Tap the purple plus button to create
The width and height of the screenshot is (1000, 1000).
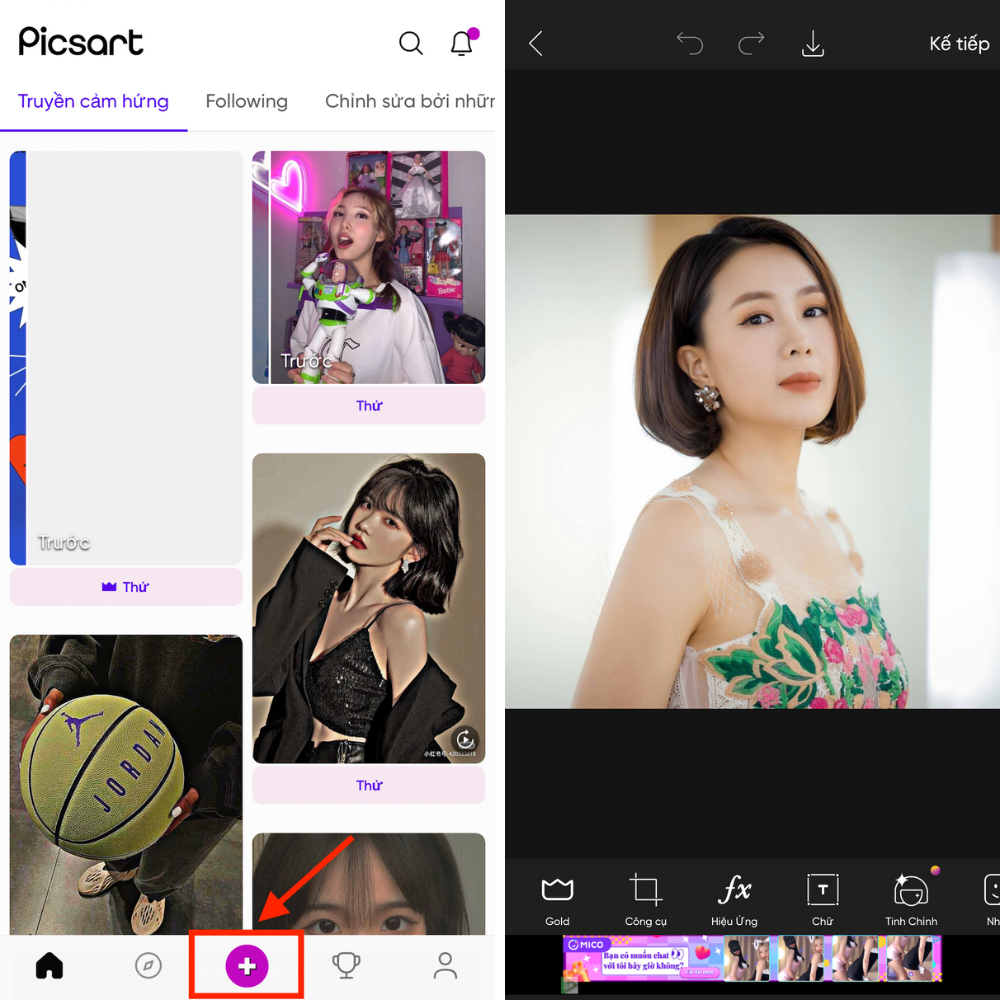click(246, 965)
